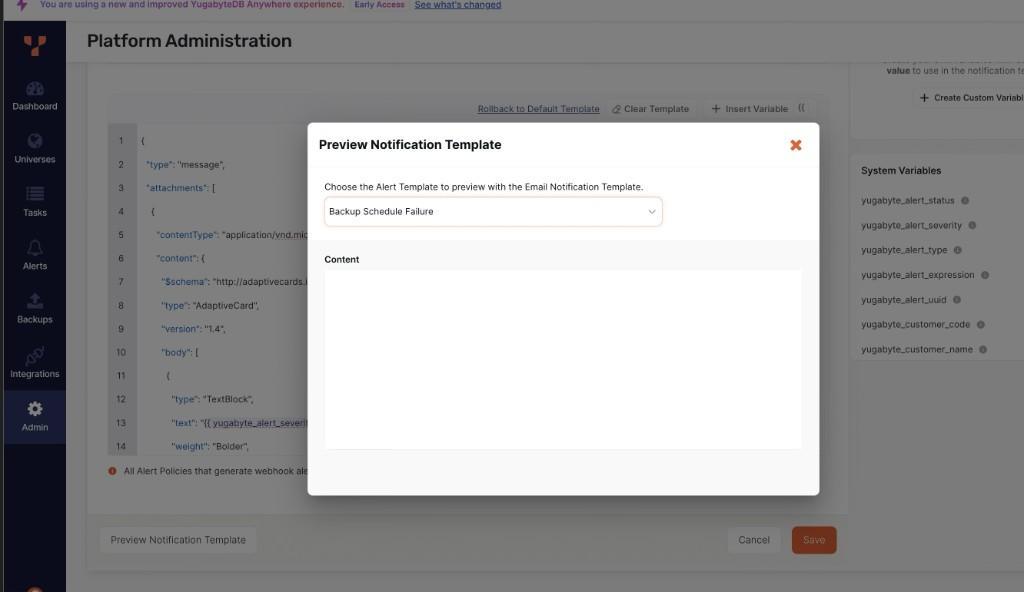Click line 8 "type": "AdaptiveCard" in editor
Image resolution: width=1024 pixels, height=592 pixels.
pyautogui.click(x=210, y=306)
